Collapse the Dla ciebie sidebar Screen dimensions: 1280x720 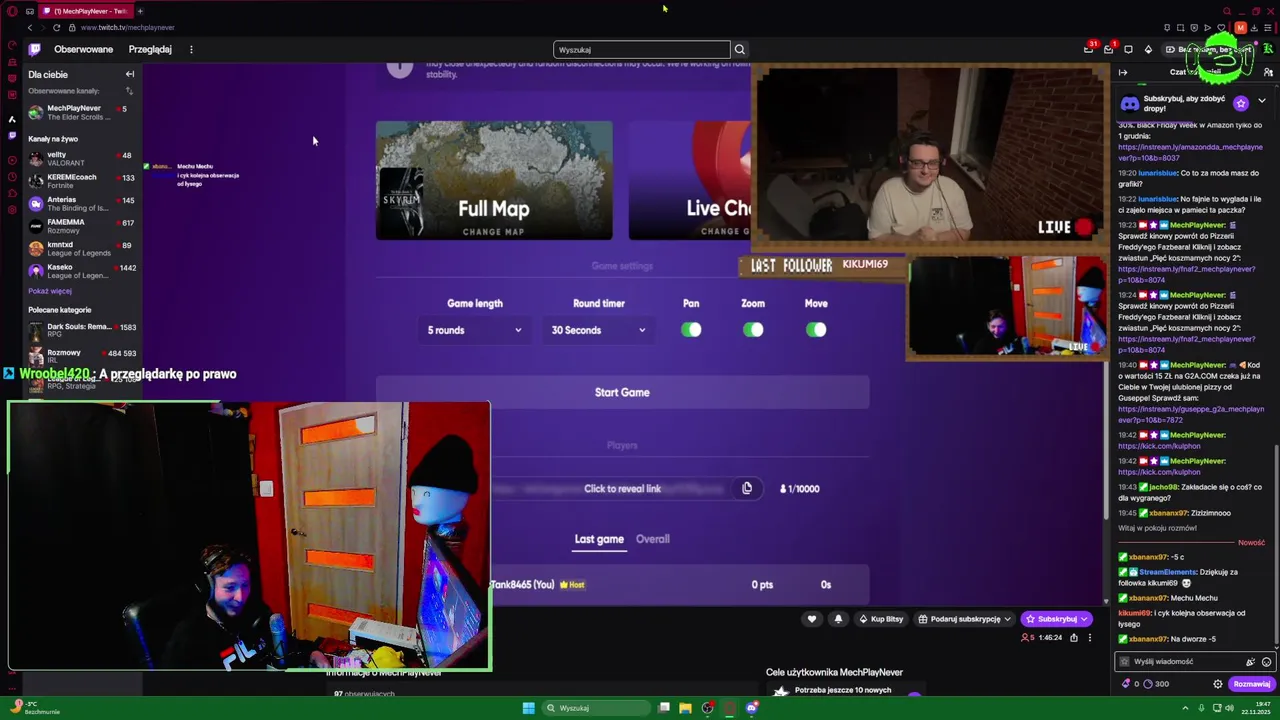point(129,74)
